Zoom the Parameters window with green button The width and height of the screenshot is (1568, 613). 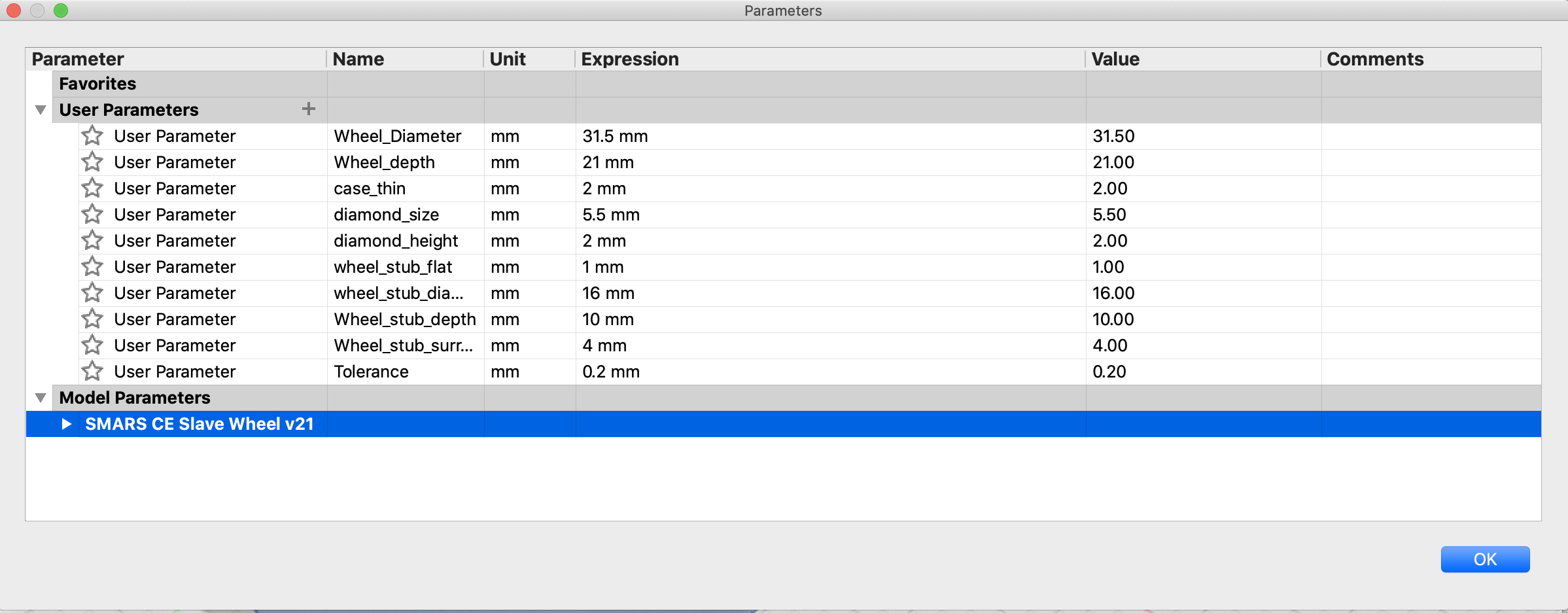[61, 10]
